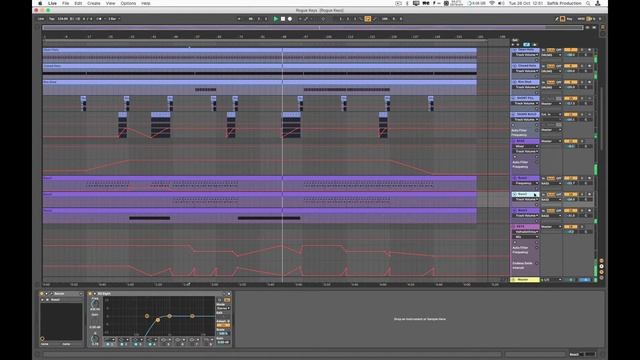Toggle the track activator on first track

[570, 50]
